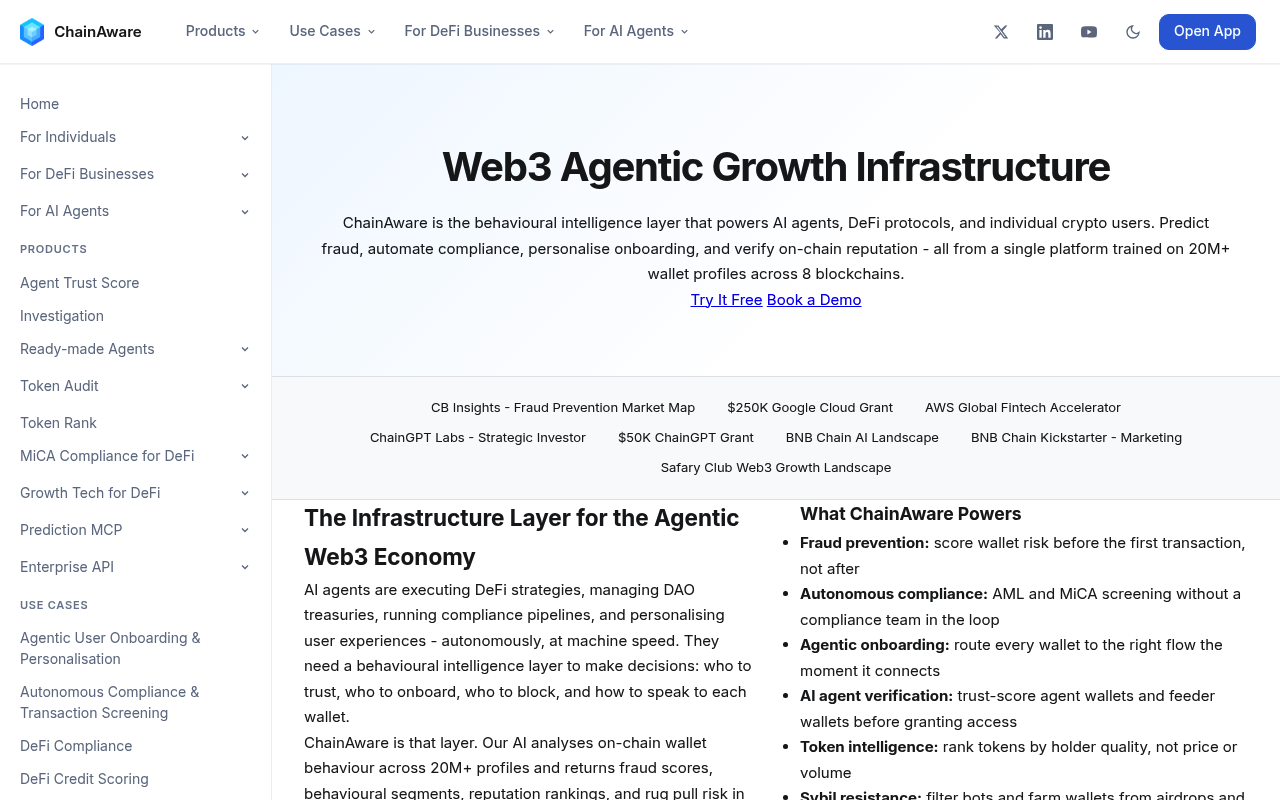Click $250K Google Cloud Grant text
This screenshot has width=1280, height=800.
tap(810, 408)
